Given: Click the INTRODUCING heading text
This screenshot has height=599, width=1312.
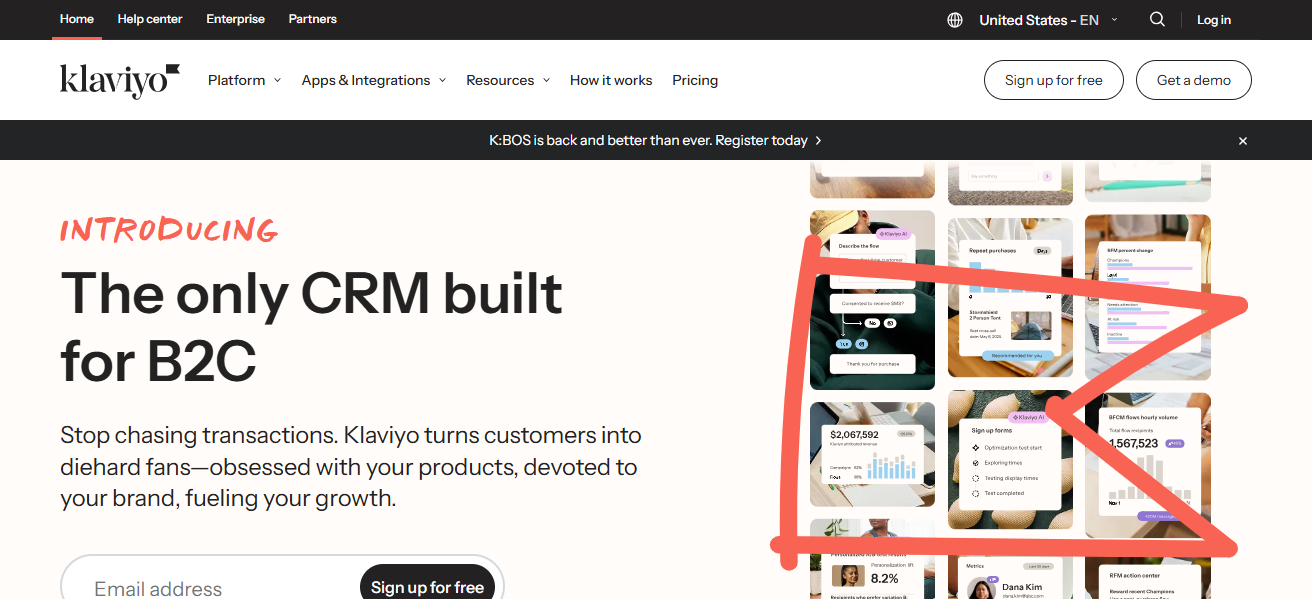Looking at the screenshot, I should click(x=168, y=230).
